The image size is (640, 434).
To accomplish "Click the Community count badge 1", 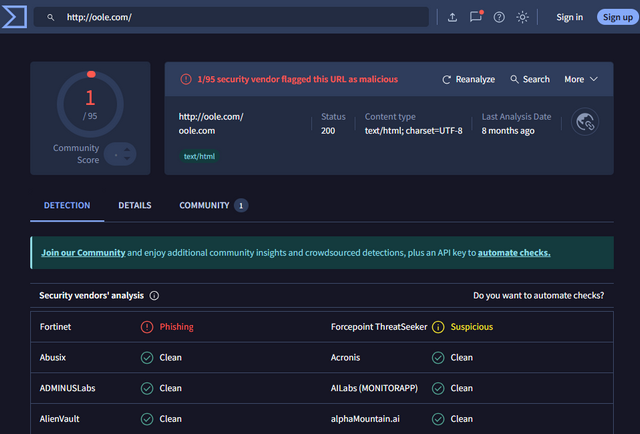I will pyautogui.click(x=241, y=206).
